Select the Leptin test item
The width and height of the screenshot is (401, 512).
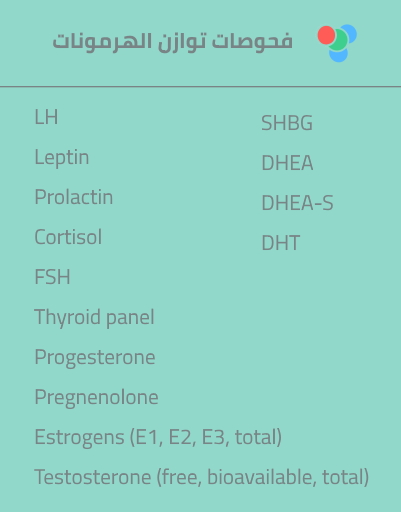pos(62,157)
